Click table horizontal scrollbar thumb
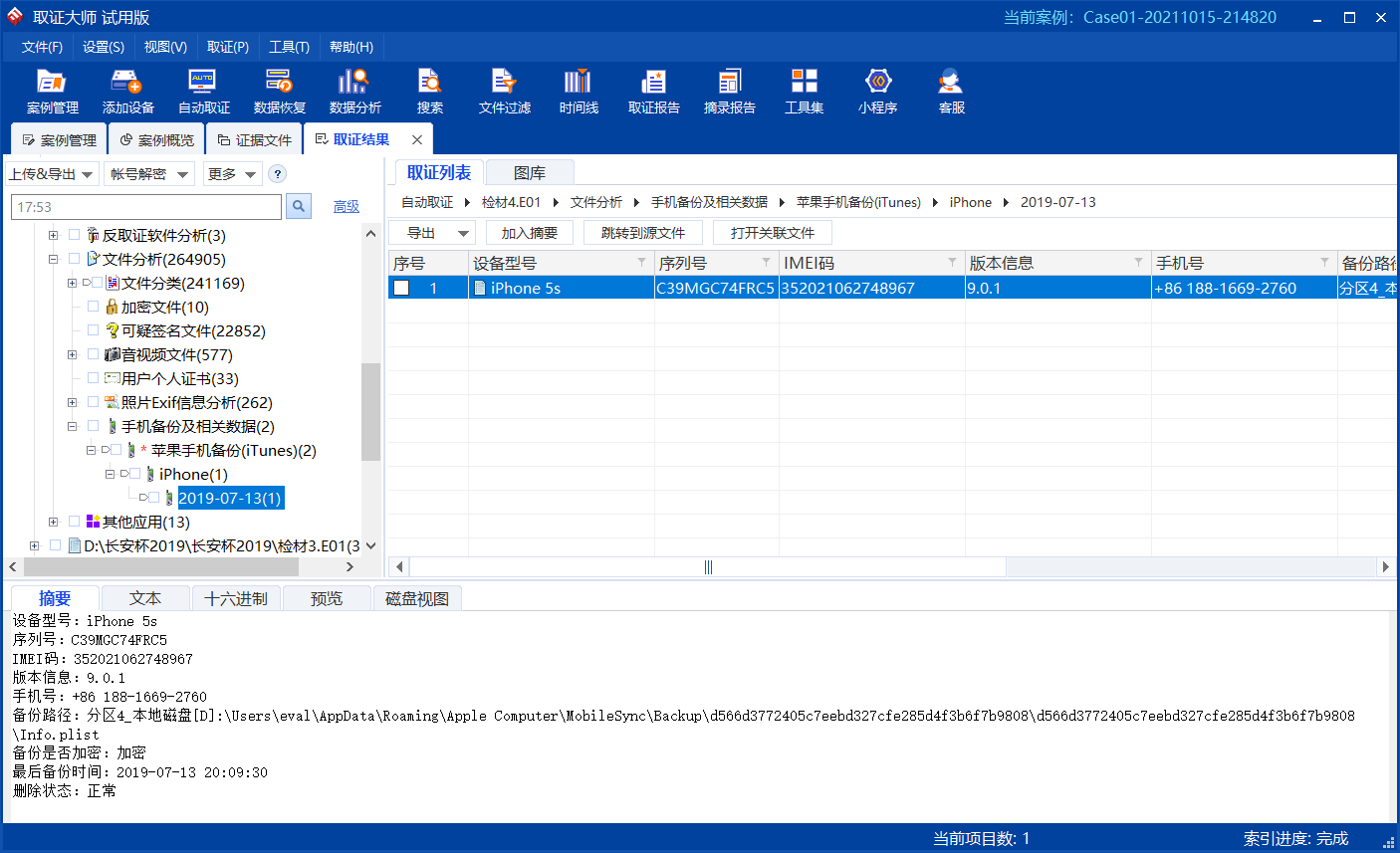1400x853 pixels. [708, 567]
